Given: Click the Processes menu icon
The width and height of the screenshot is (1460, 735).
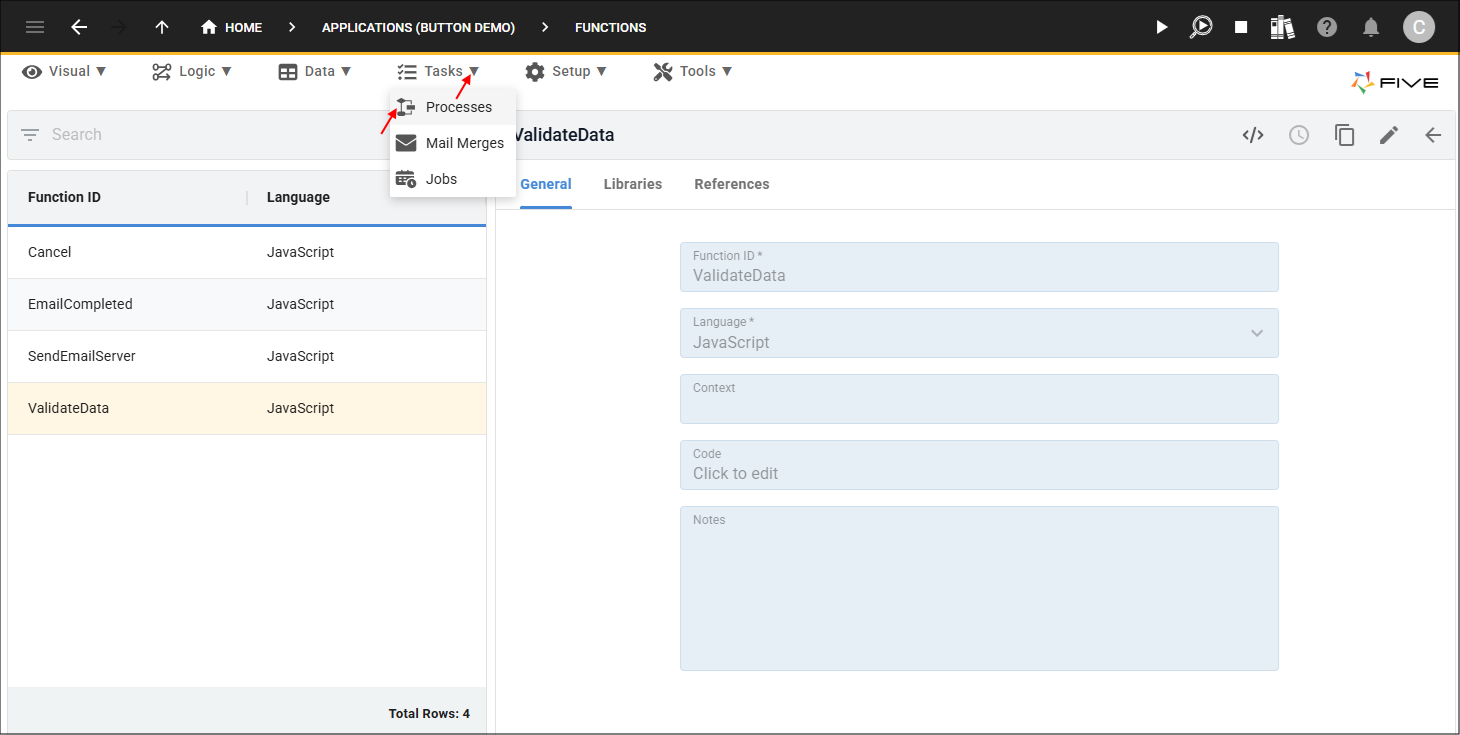Looking at the screenshot, I should click(406, 107).
